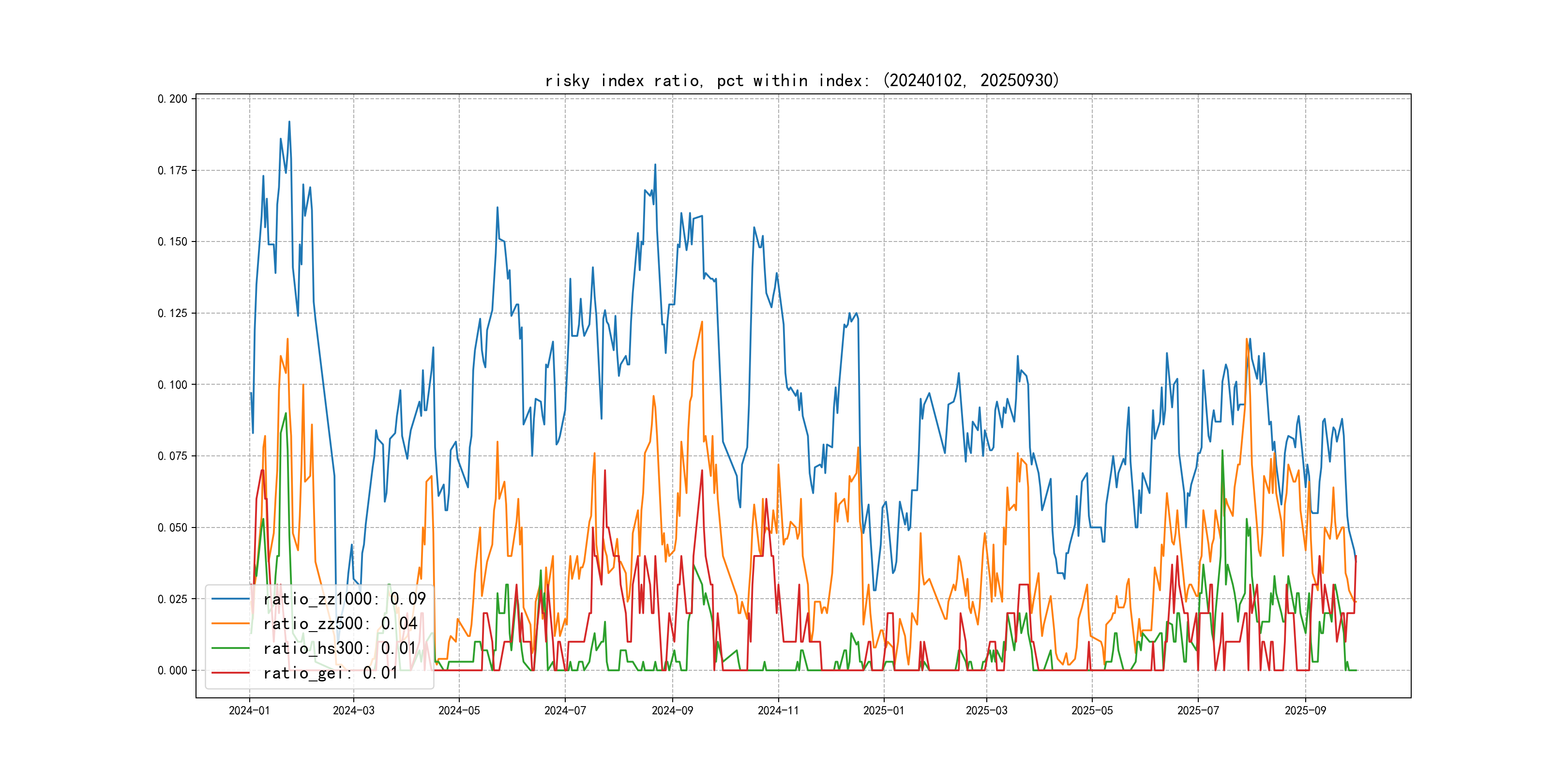
Task: Click the blue ratio_zz1000 legend line
Action: pos(230,599)
